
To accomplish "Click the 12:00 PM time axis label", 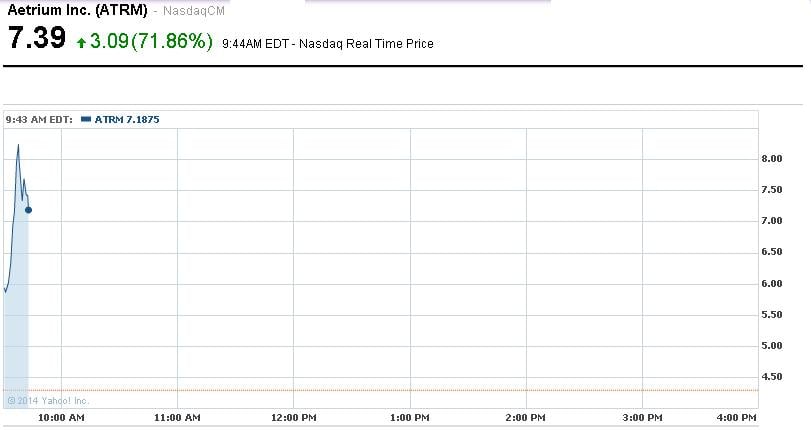I will (294, 416).
